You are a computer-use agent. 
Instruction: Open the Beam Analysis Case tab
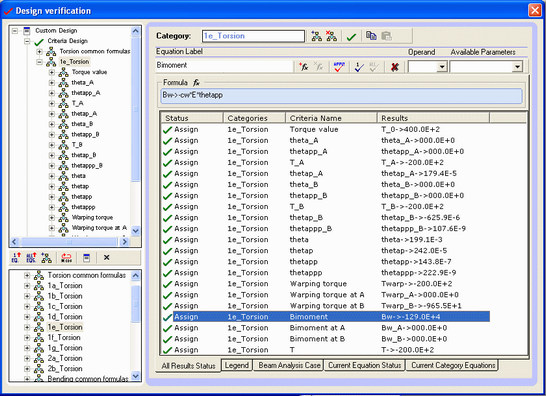tap(289, 365)
